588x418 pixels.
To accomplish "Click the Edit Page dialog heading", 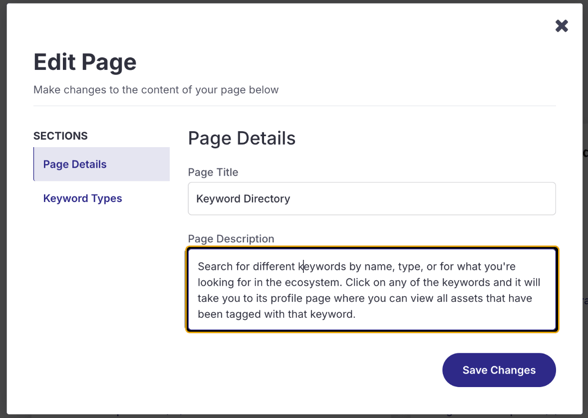I will tap(85, 62).
